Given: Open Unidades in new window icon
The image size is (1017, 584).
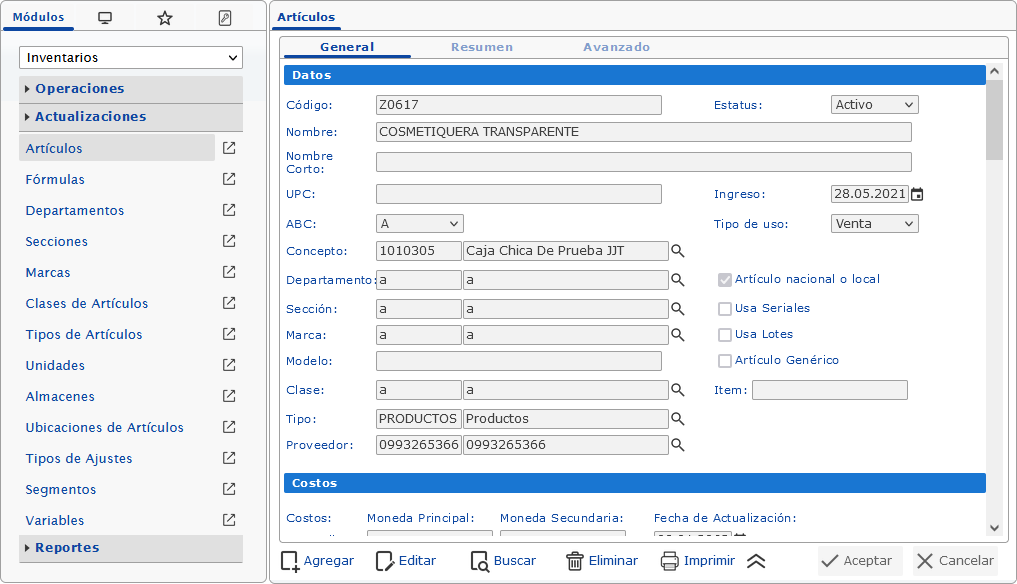Looking at the screenshot, I should pyautogui.click(x=229, y=365).
